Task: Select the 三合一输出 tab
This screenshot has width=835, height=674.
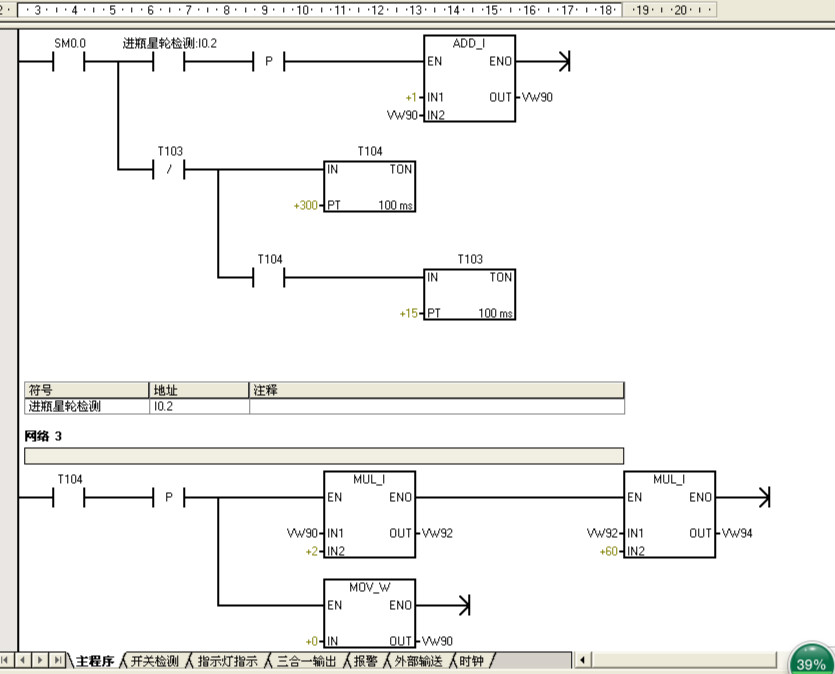Action: [x=305, y=661]
